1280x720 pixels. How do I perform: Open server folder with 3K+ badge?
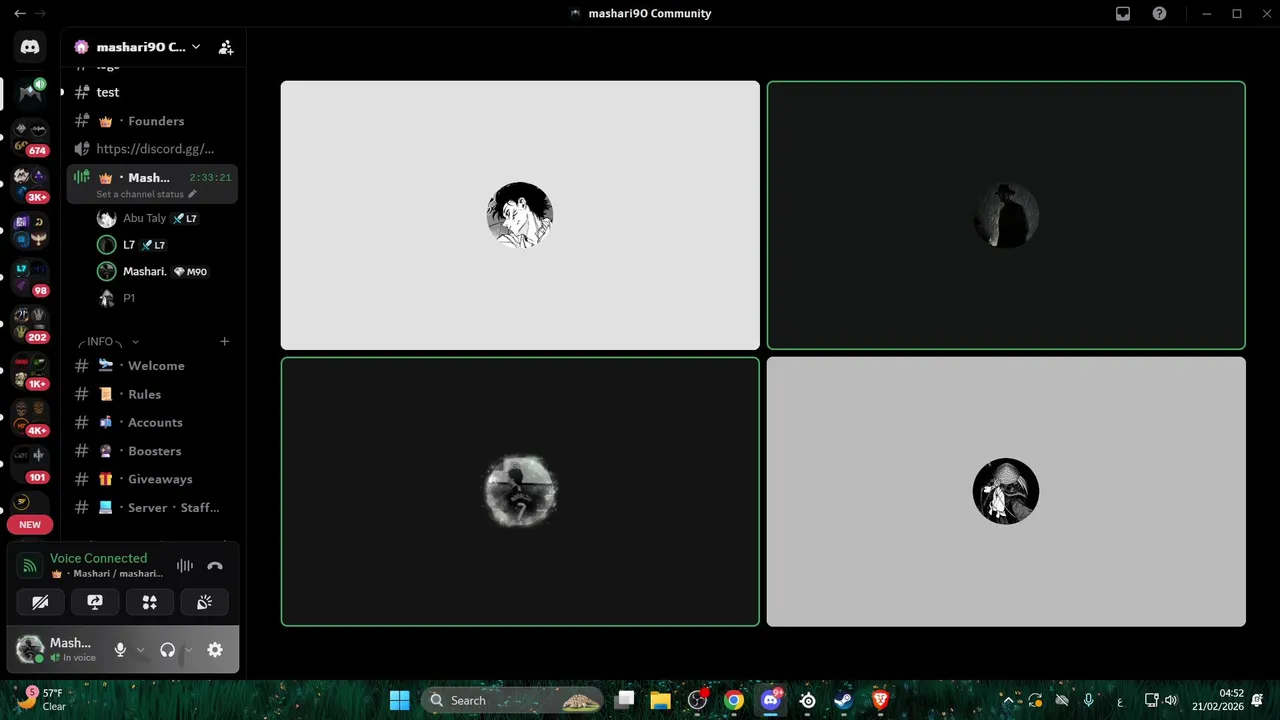click(30, 184)
